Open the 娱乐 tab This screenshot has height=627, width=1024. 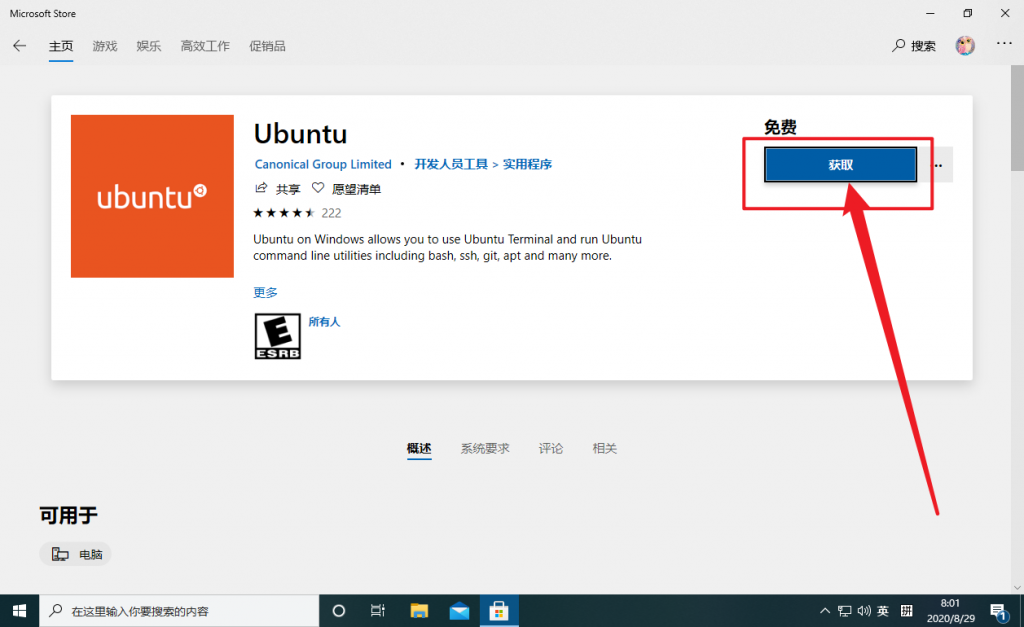148,46
